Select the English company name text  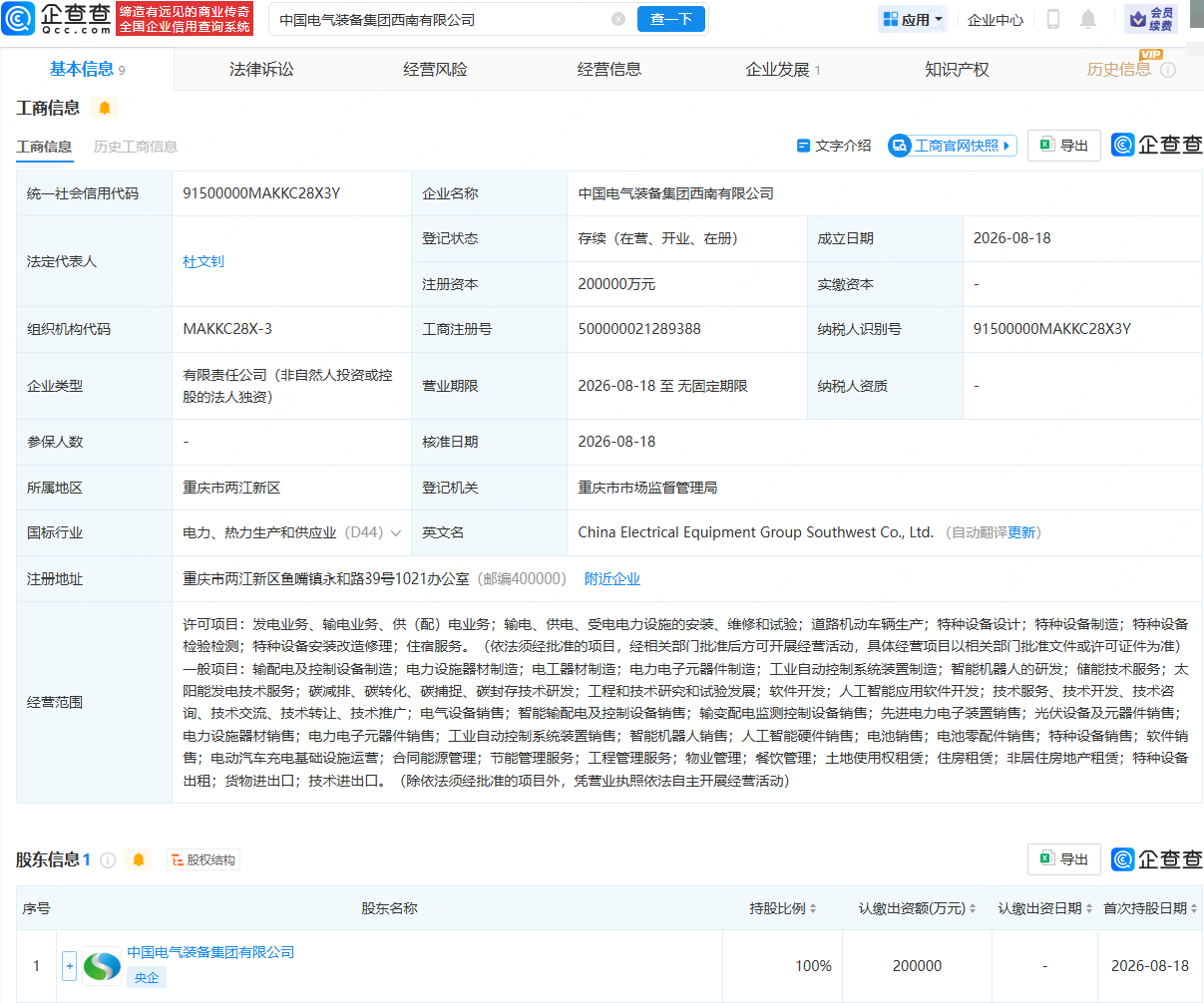click(755, 532)
